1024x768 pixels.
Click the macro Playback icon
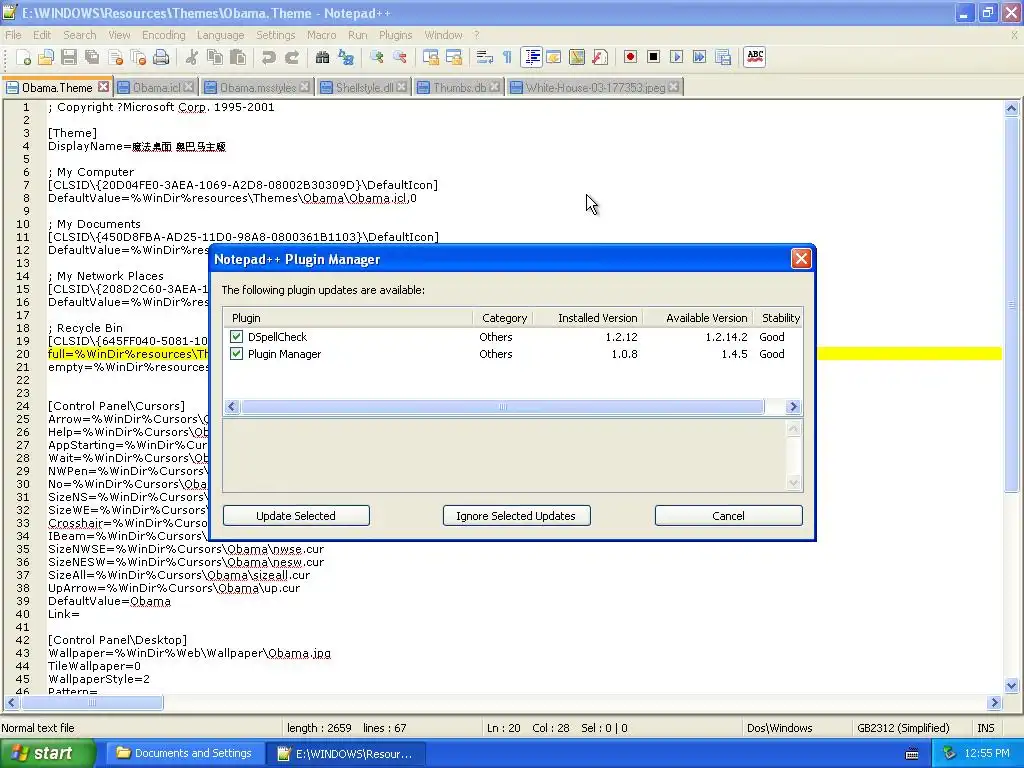(677, 57)
